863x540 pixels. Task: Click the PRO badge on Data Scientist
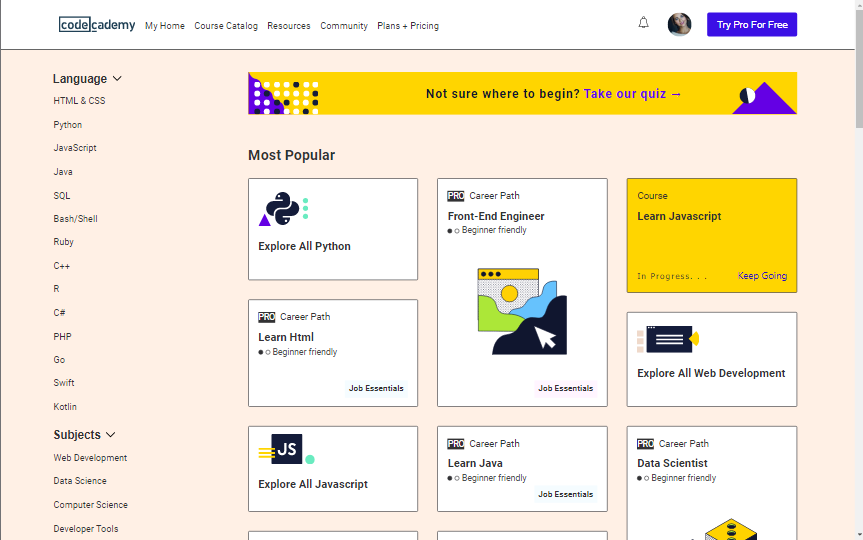point(645,444)
